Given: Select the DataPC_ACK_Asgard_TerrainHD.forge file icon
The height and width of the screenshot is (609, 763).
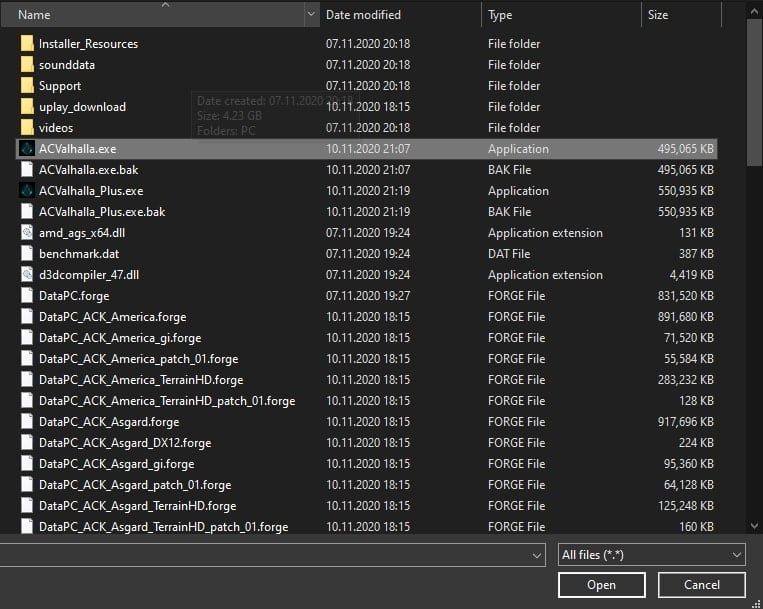Looking at the screenshot, I should coord(27,505).
